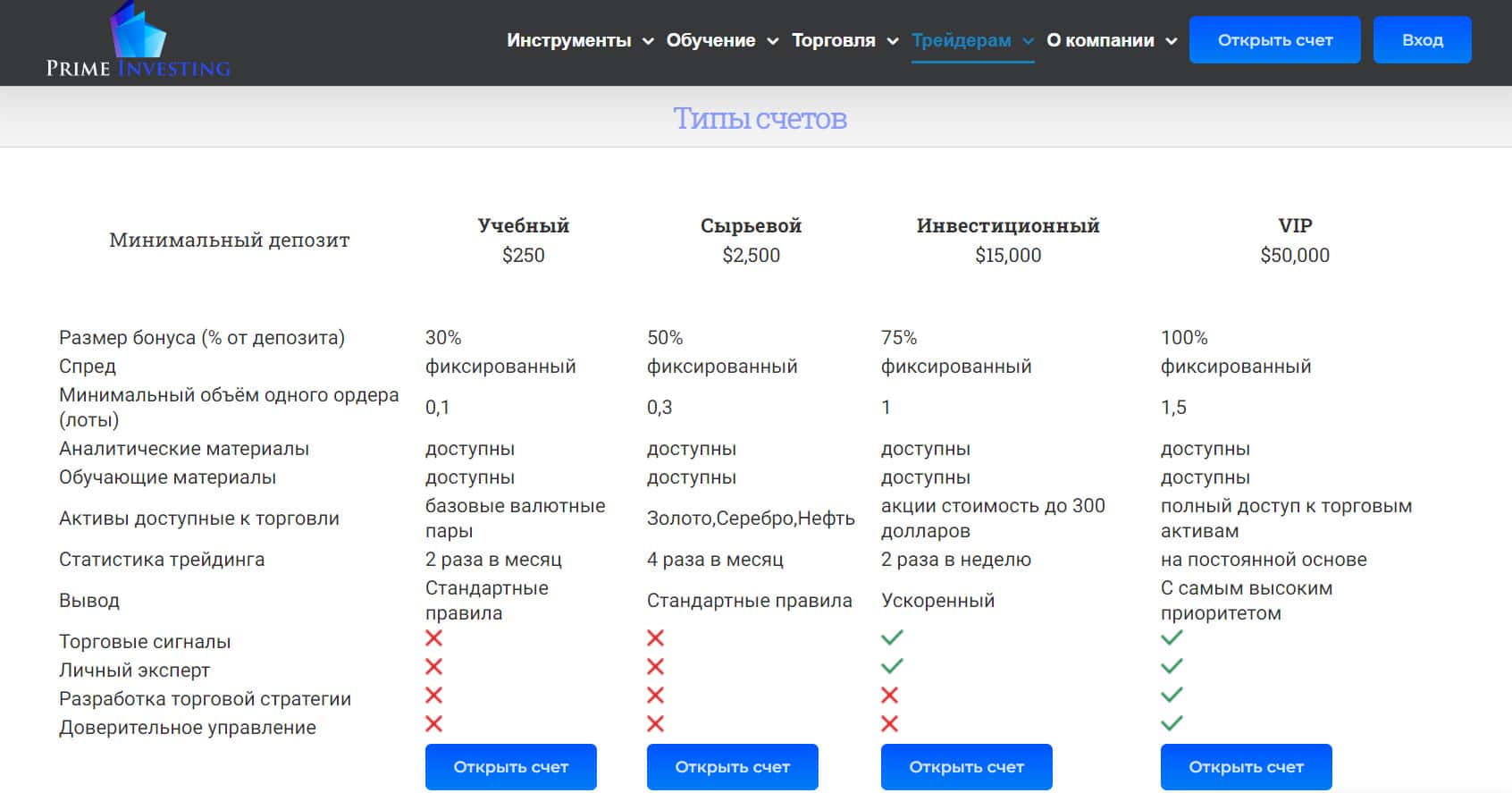This screenshot has width=1512, height=793.
Task: Open the Торговля menu item
Action: 833,40
